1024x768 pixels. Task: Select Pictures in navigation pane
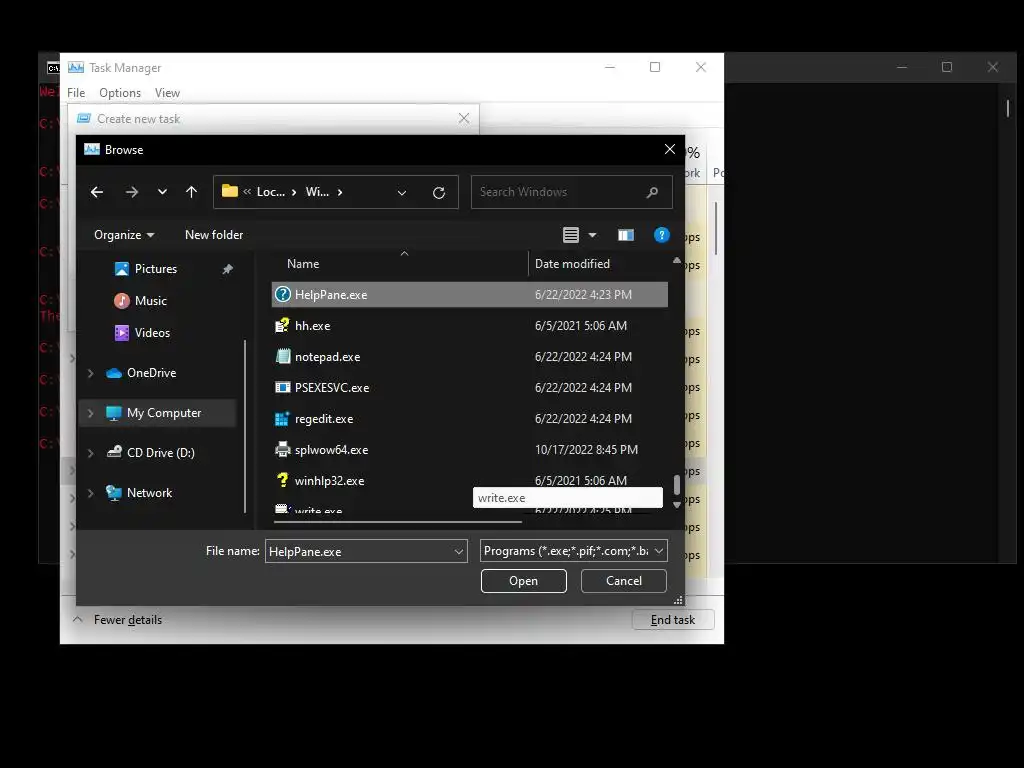[x=155, y=268]
